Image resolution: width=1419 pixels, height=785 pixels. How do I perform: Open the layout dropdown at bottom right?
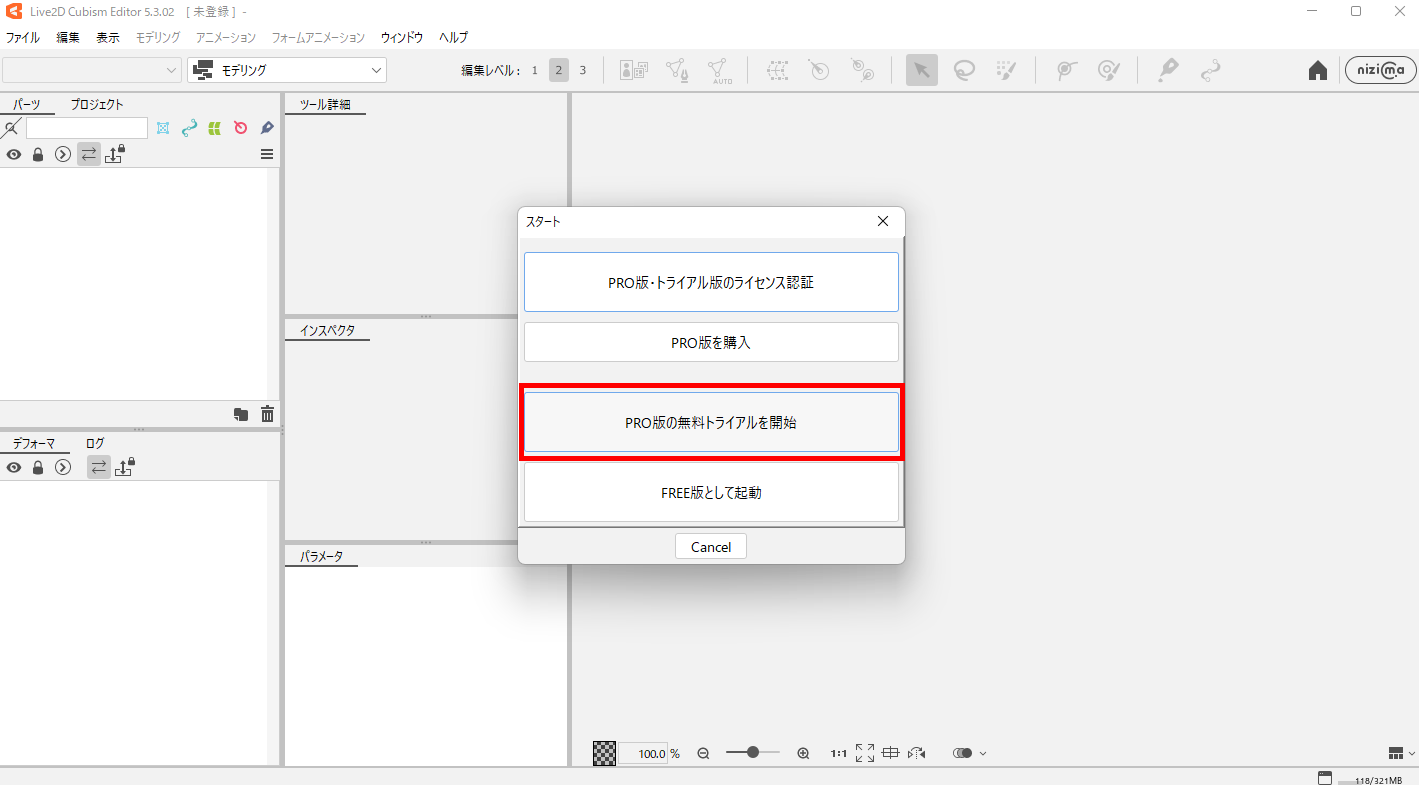pyautogui.click(x=1402, y=753)
